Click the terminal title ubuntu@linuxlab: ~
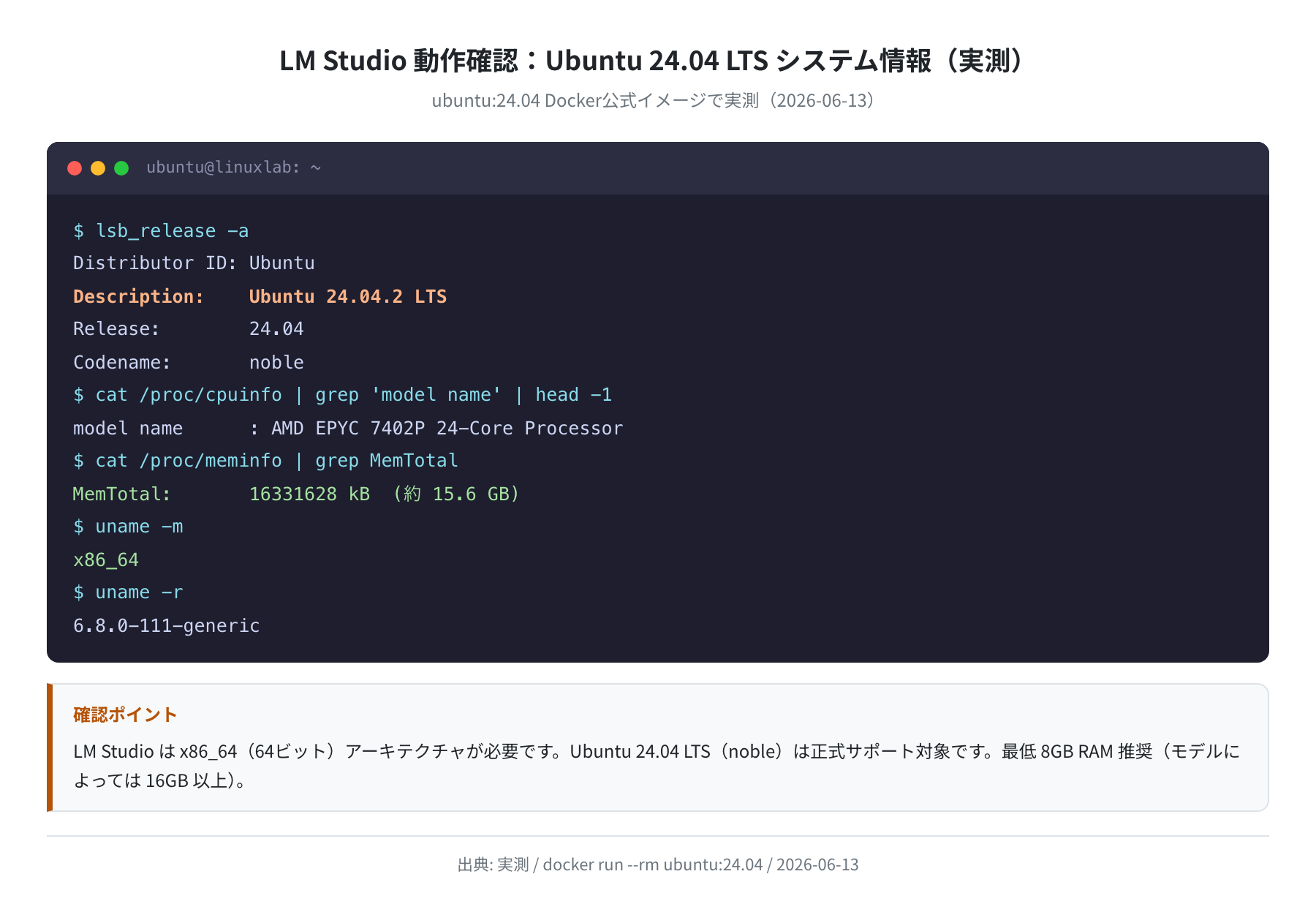Screen dimensions: 1316x904 click(233, 167)
